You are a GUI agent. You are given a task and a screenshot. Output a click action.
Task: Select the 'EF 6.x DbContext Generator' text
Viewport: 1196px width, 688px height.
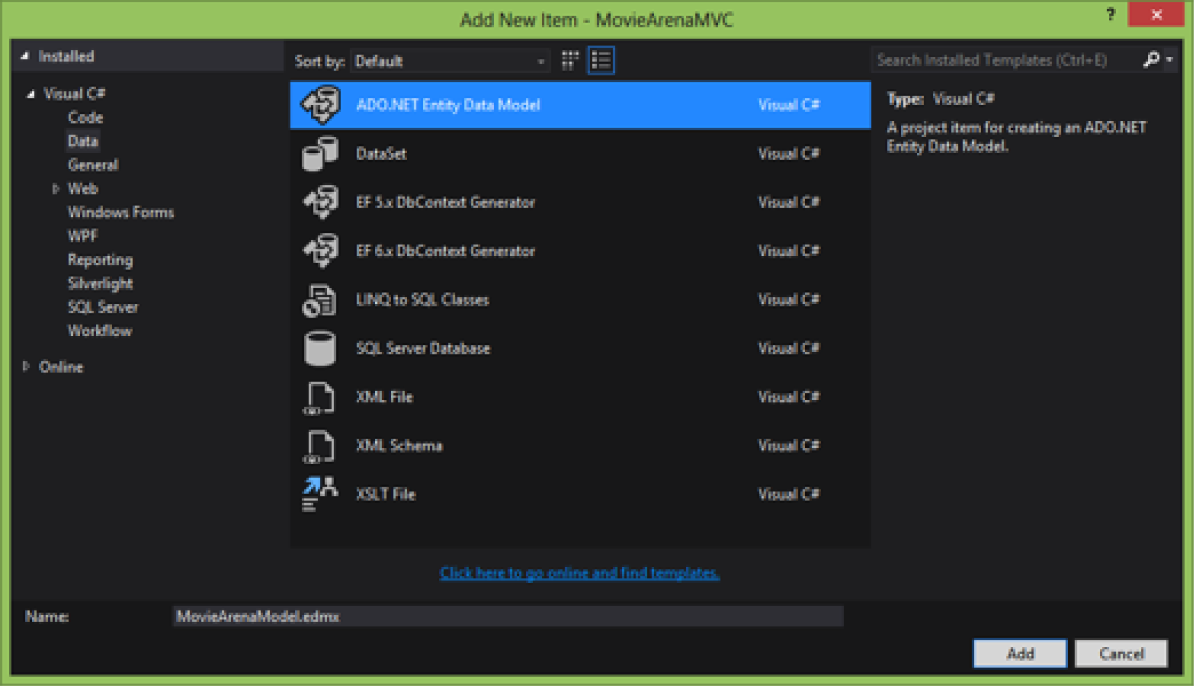pos(445,251)
